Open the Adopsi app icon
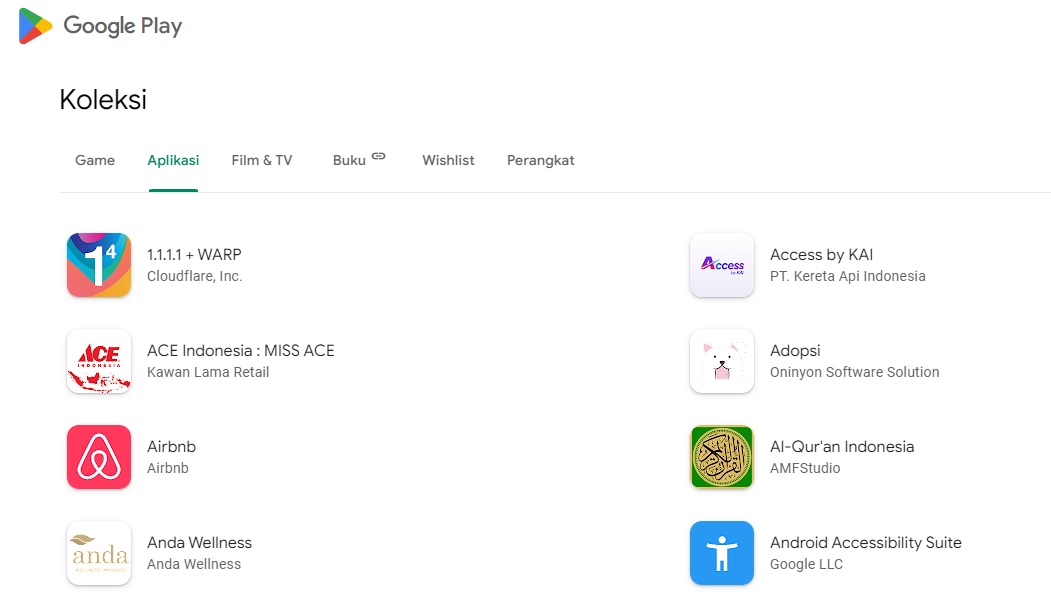 tap(722, 361)
